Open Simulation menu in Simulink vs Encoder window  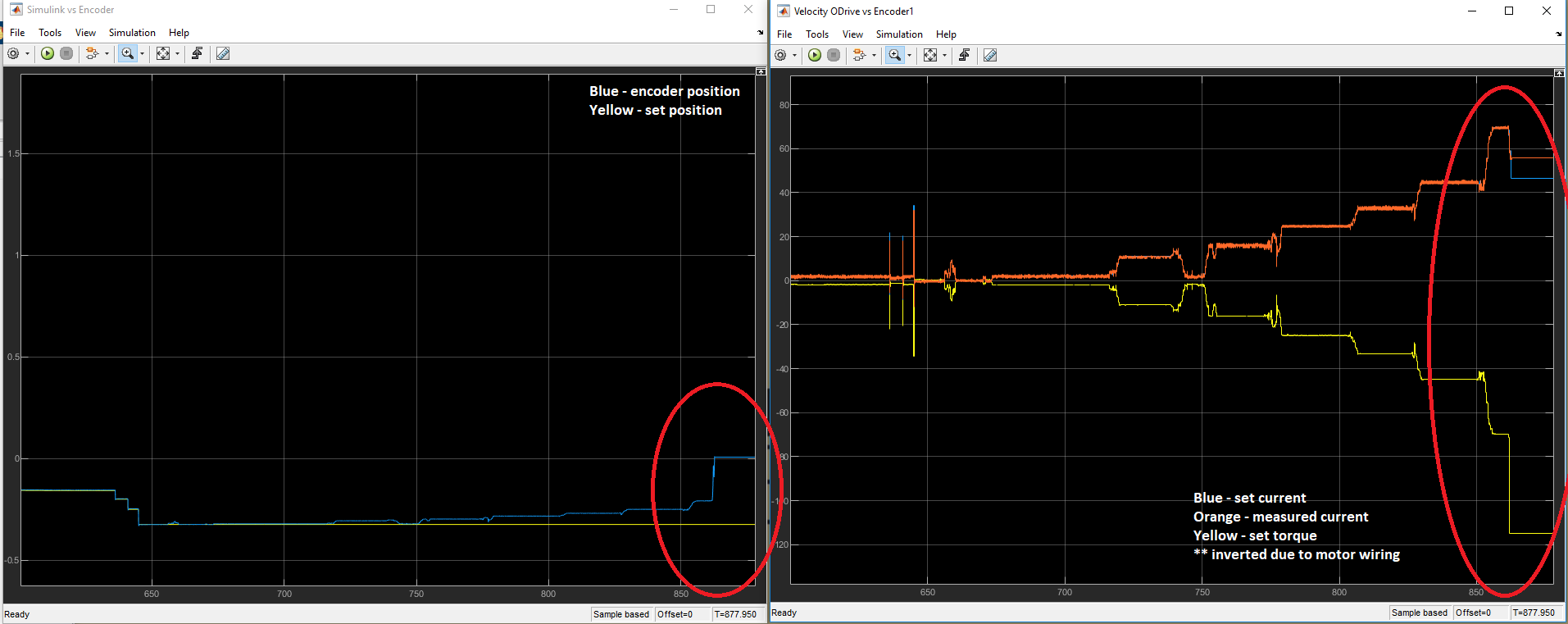(132, 33)
